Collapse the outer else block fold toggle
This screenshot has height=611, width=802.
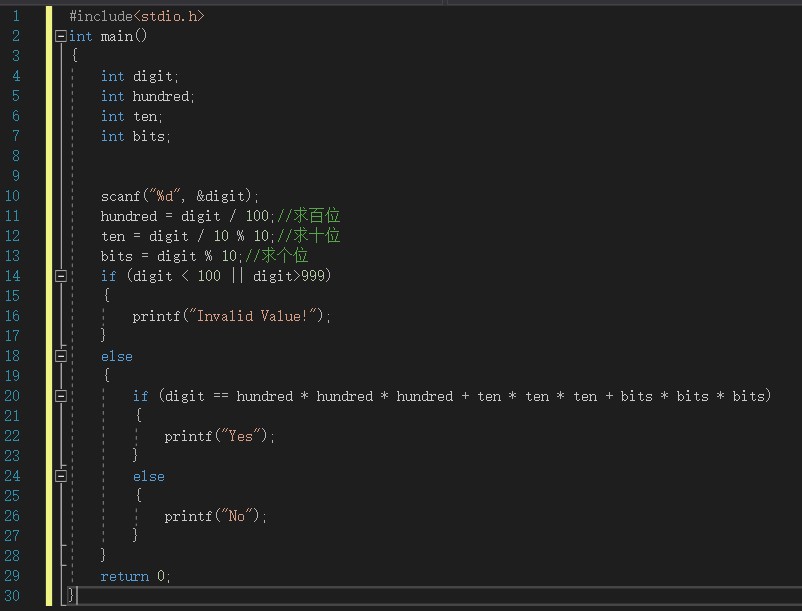click(x=60, y=356)
